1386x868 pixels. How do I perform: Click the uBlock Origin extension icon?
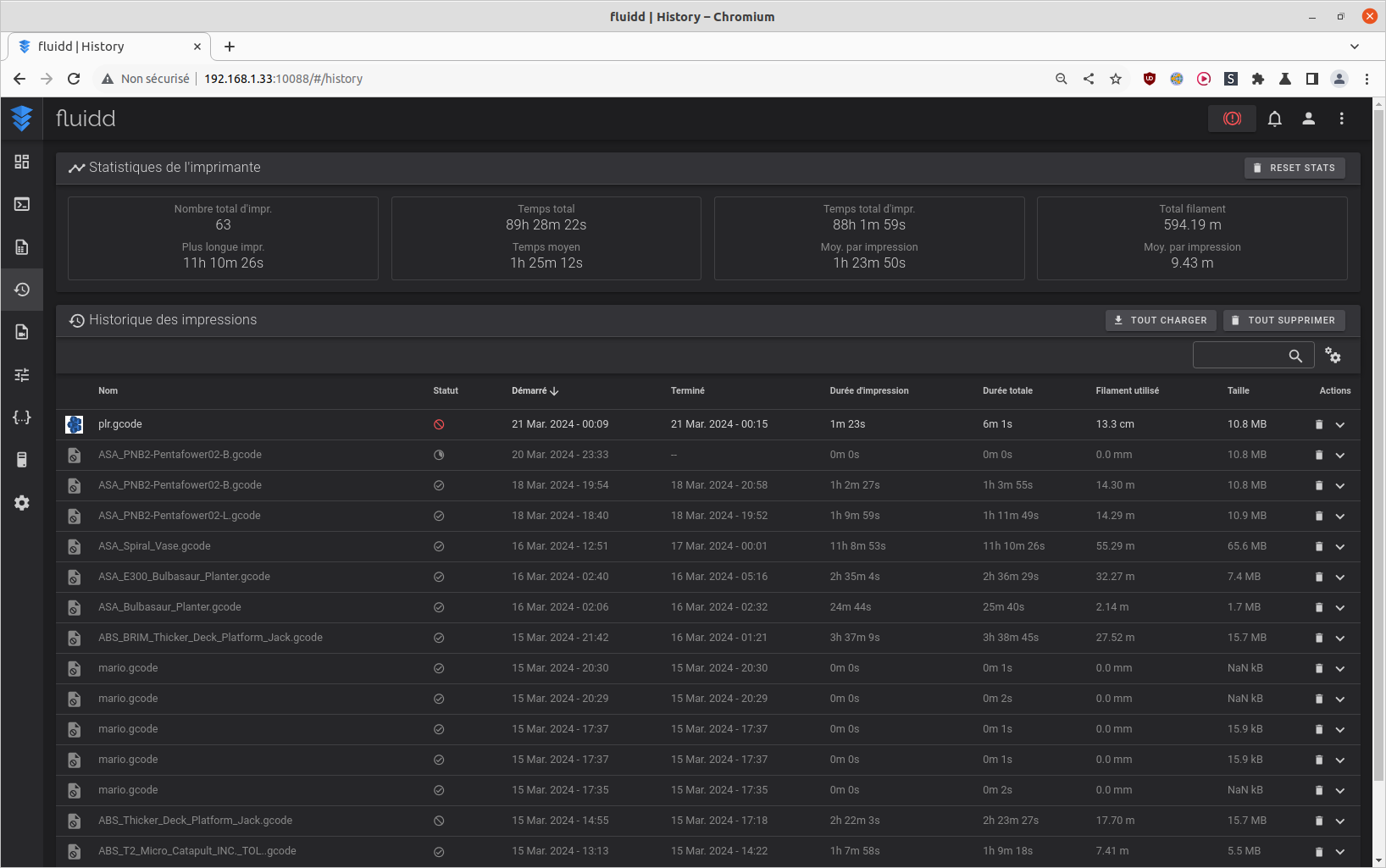pyautogui.click(x=1150, y=79)
